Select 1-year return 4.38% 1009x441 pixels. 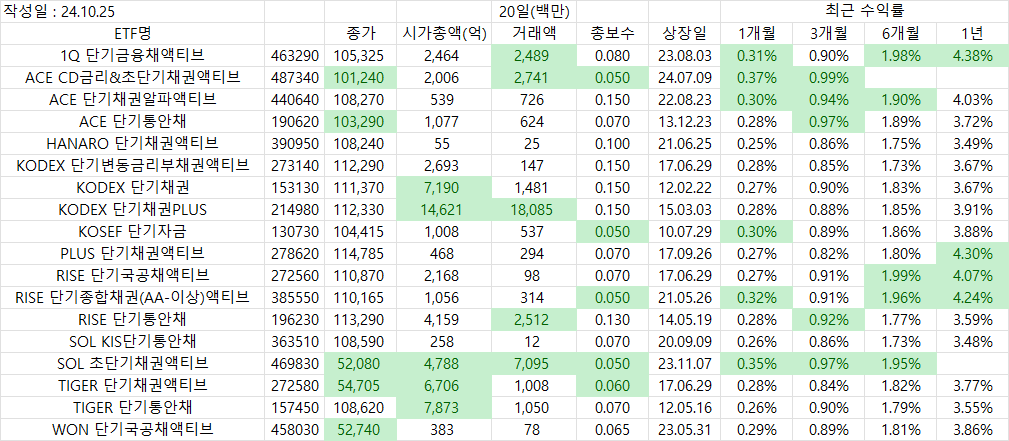[972, 55]
